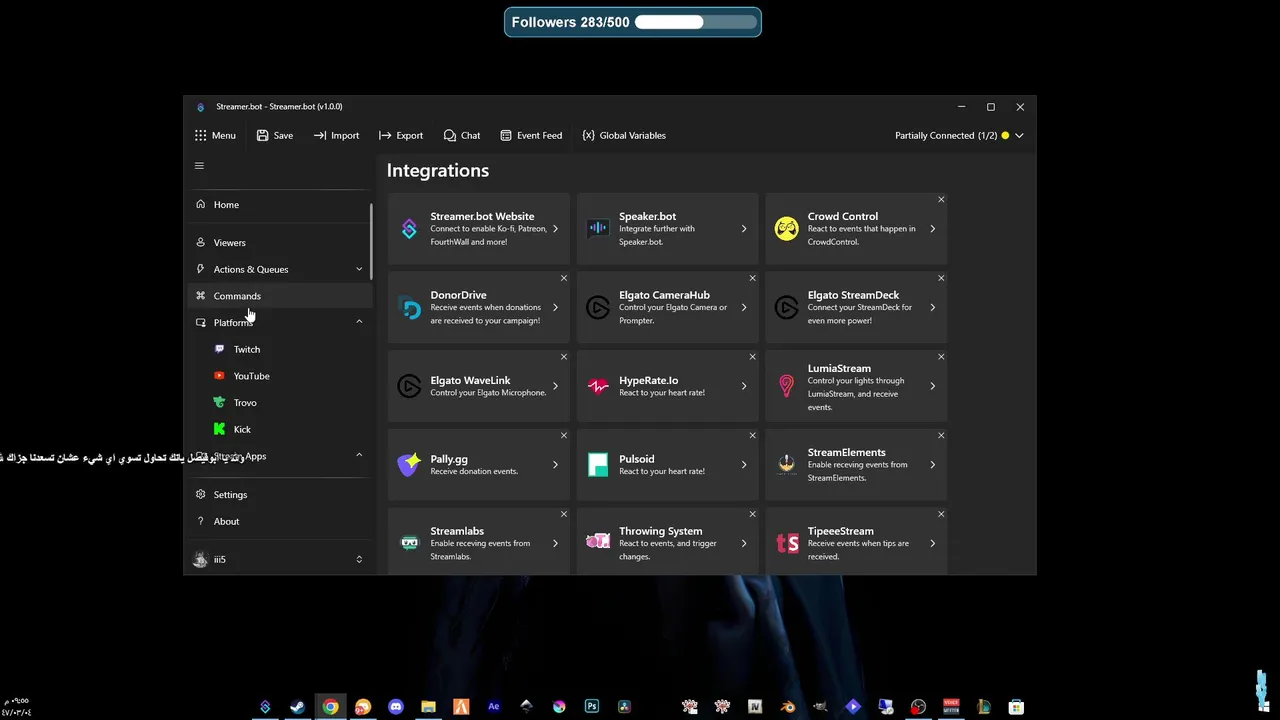Collapse the Platforms section chevron
The width and height of the screenshot is (1280, 720).
tap(359, 322)
